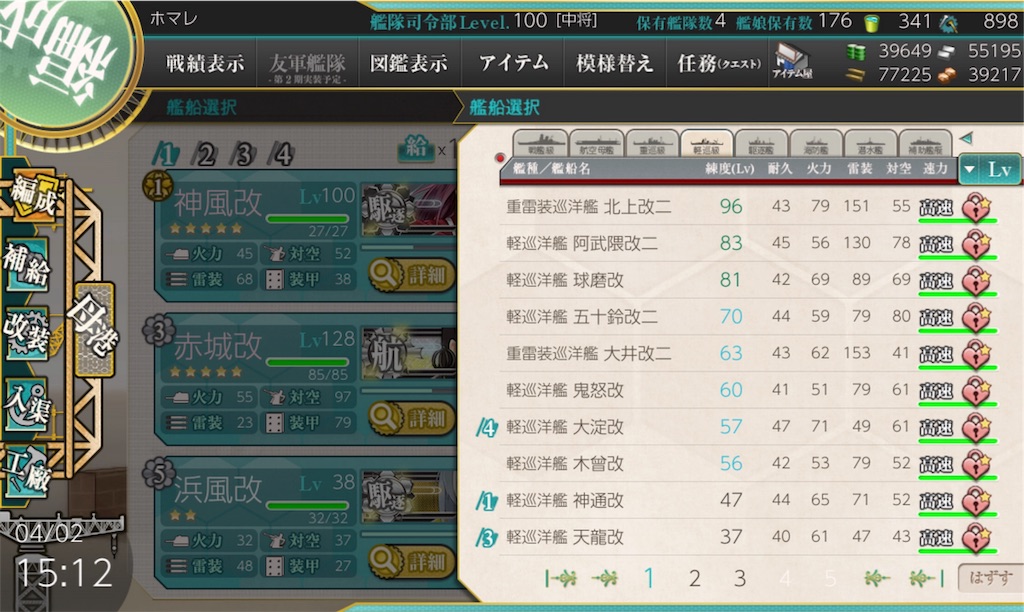
Task: Open the 入渠 docking sidebar icon
Action: point(26,404)
